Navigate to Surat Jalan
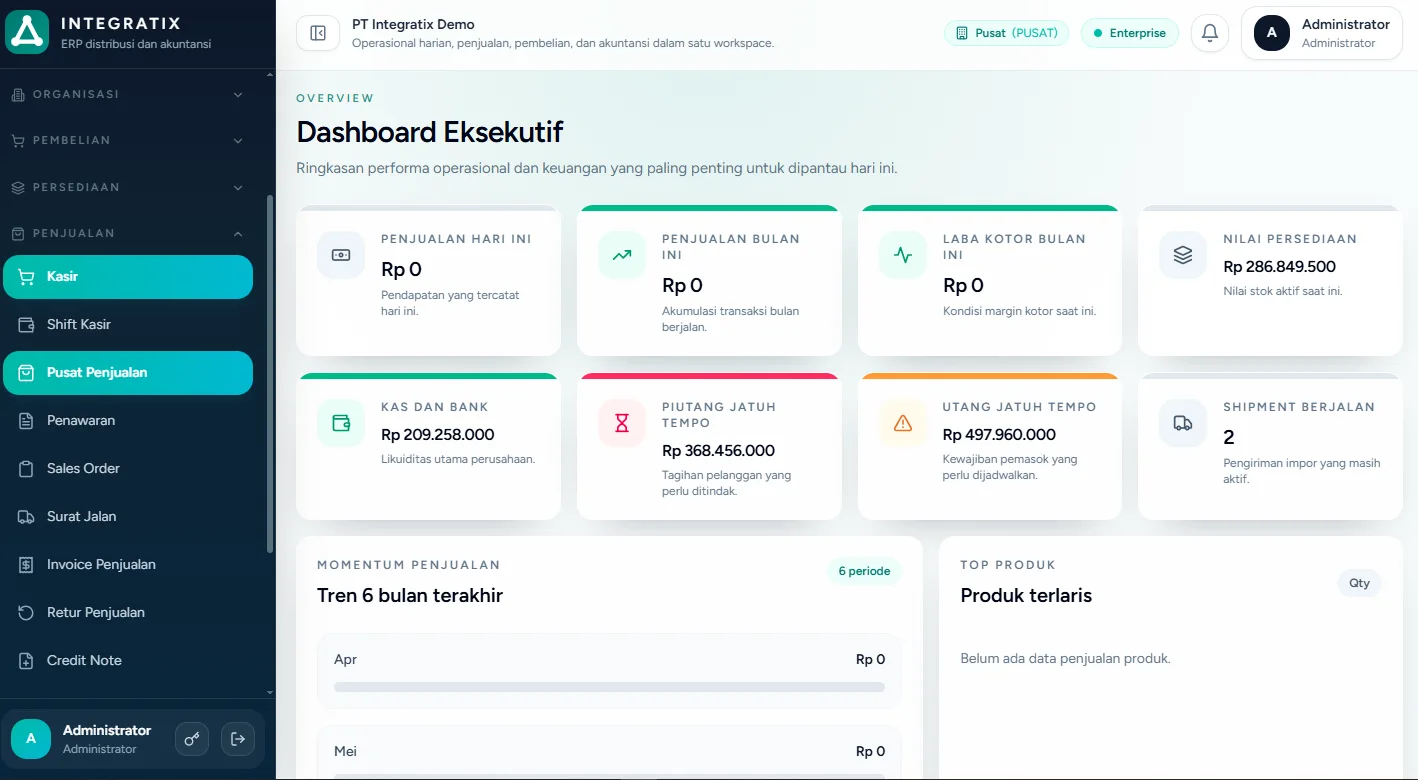Viewport: 1418px width, 780px height. click(x=128, y=517)
